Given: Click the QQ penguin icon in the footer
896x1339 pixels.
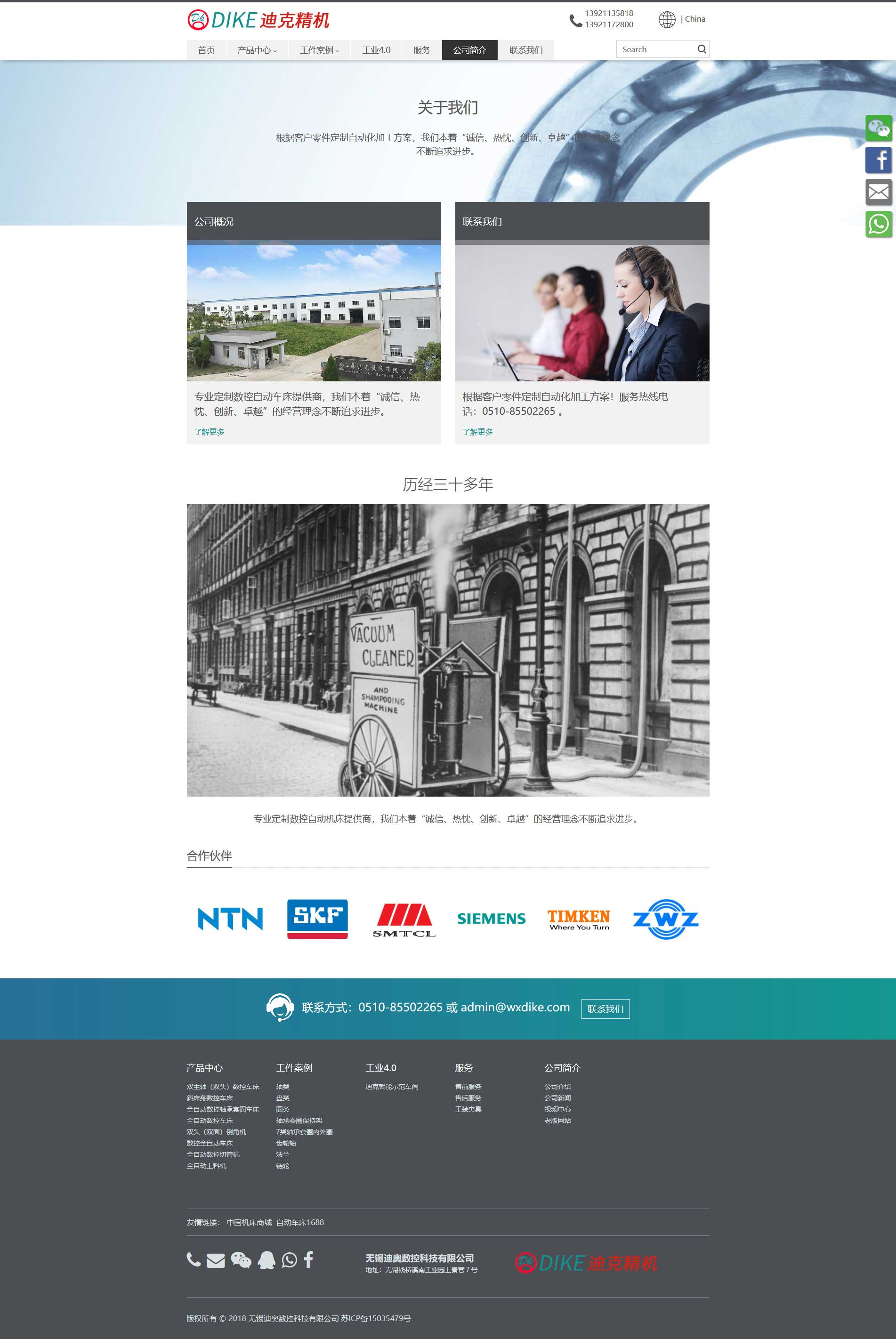Looking at the screenshot, I should pos(266,1259).
